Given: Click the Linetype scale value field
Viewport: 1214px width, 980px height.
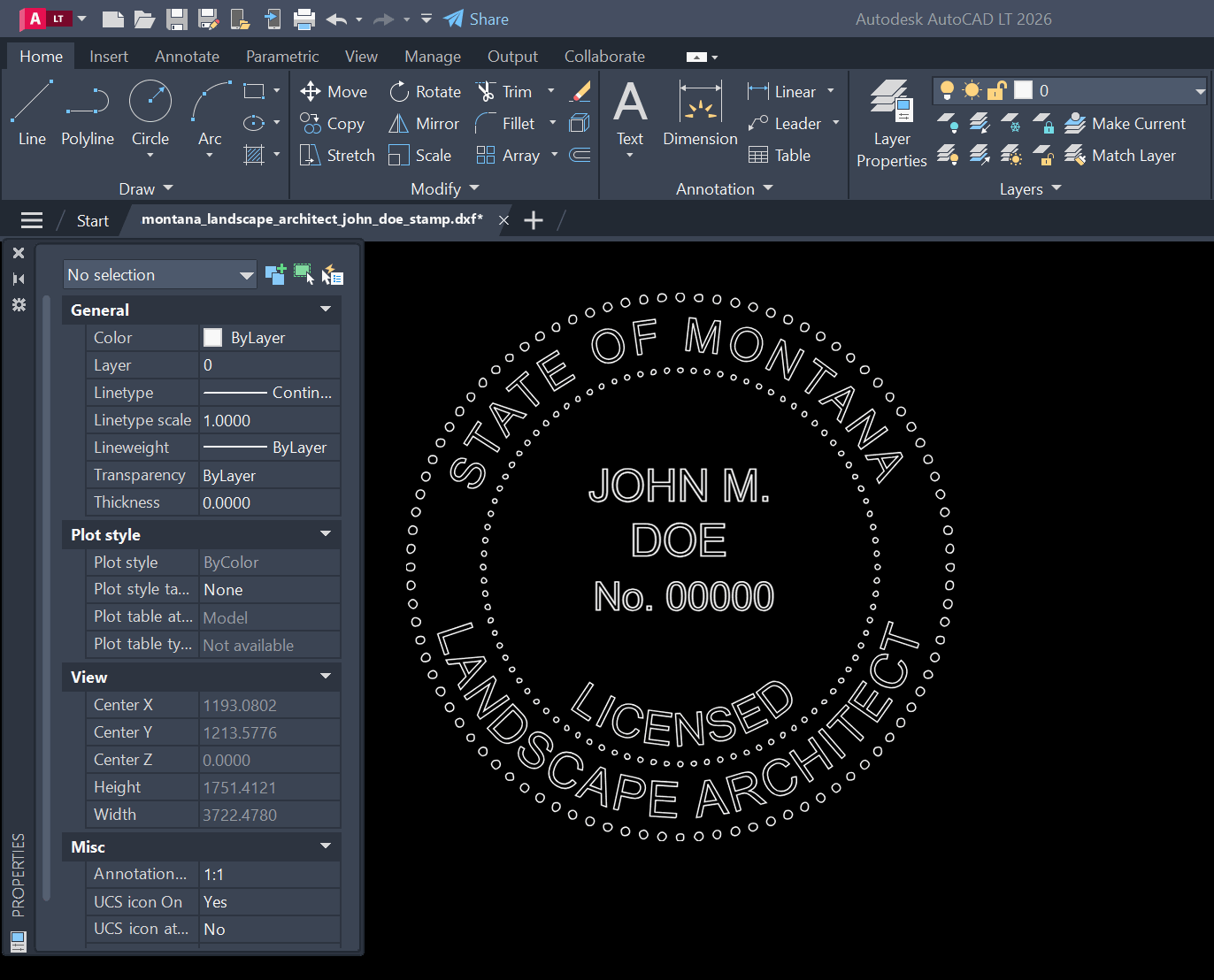Looking at the screenshot, I should coord(270,420).
